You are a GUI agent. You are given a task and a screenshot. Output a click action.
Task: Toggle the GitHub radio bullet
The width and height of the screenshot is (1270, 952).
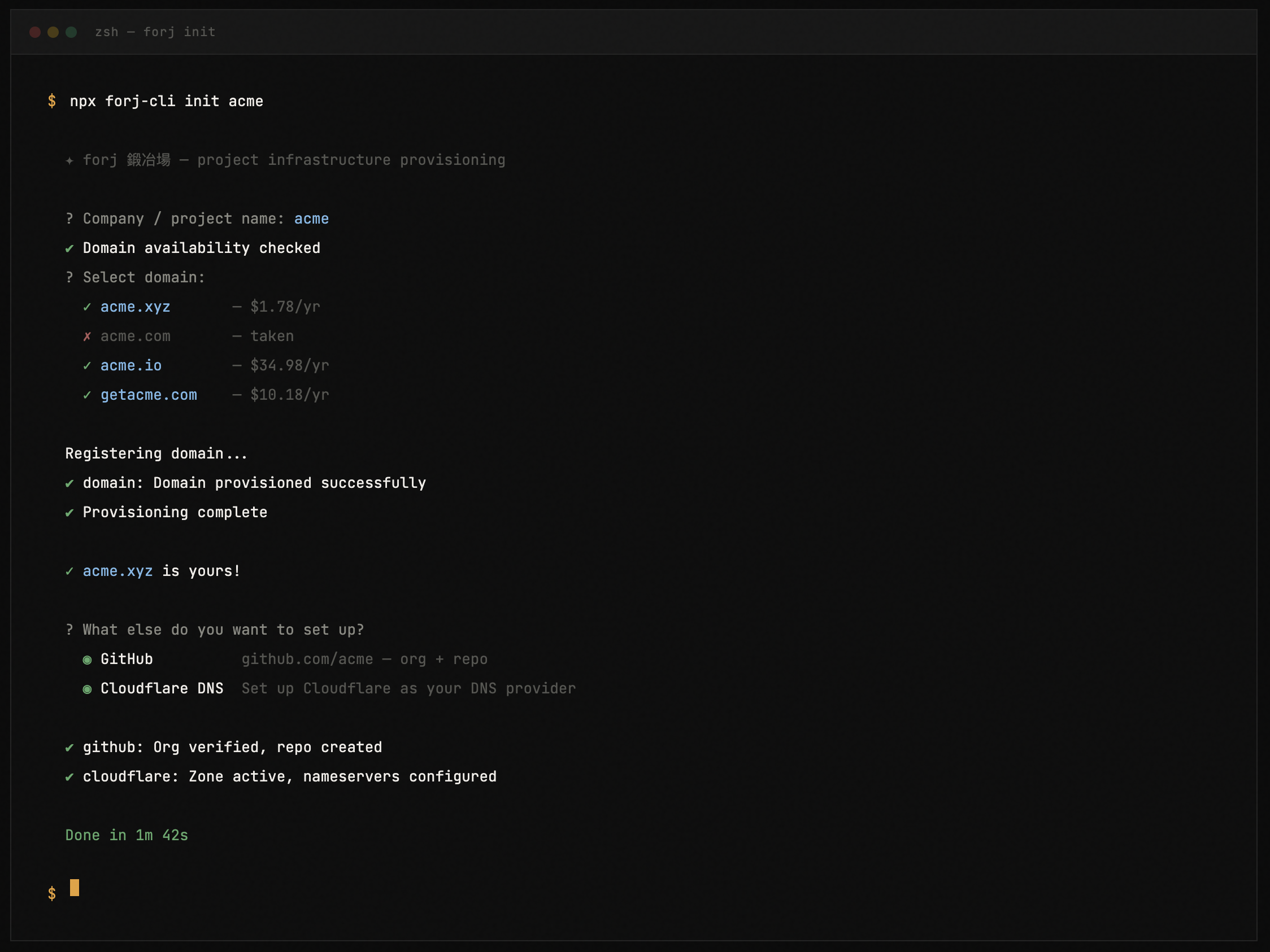[87, 660]
